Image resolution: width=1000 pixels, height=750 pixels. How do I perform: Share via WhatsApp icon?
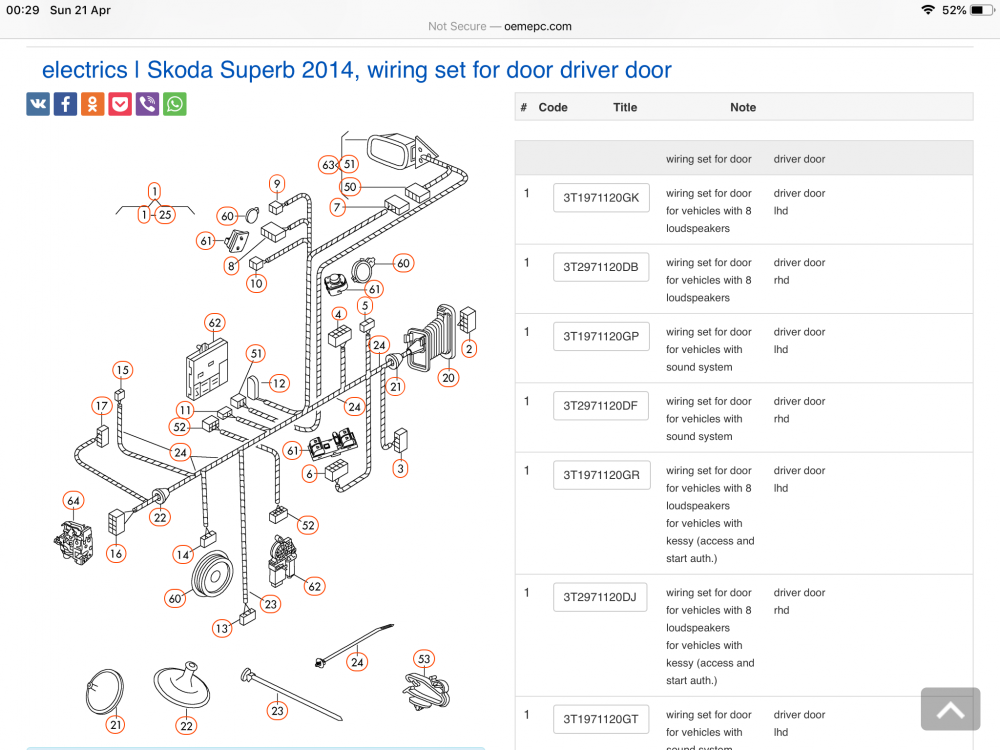pos(175,104)
